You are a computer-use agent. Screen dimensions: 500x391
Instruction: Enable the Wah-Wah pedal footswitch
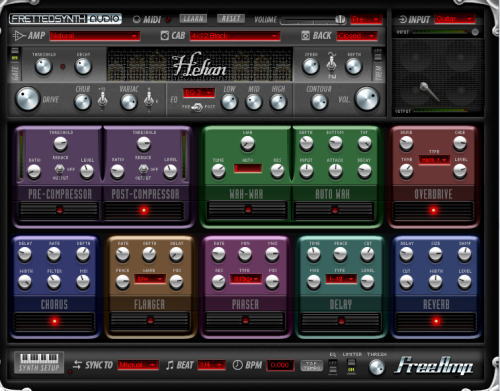coord(247,210)
